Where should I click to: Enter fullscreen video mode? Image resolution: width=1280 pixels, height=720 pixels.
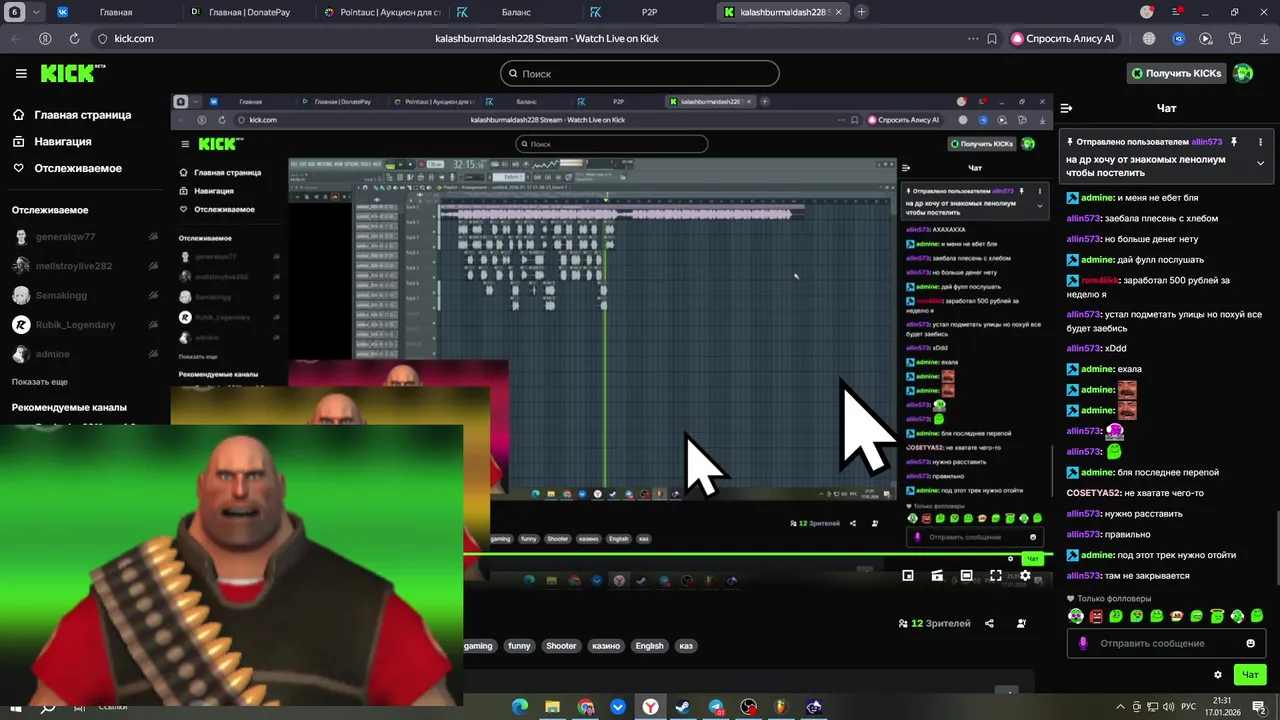click(x=995, y=576)
